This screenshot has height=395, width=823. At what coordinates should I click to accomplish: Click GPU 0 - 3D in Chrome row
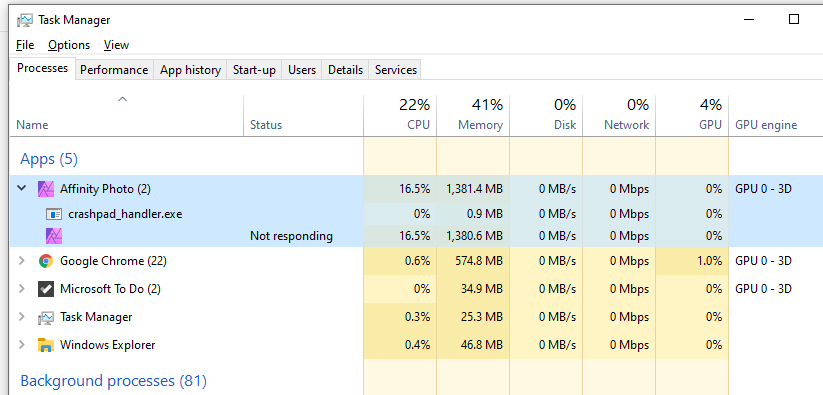pyautogui.click(x=763, y=261)
